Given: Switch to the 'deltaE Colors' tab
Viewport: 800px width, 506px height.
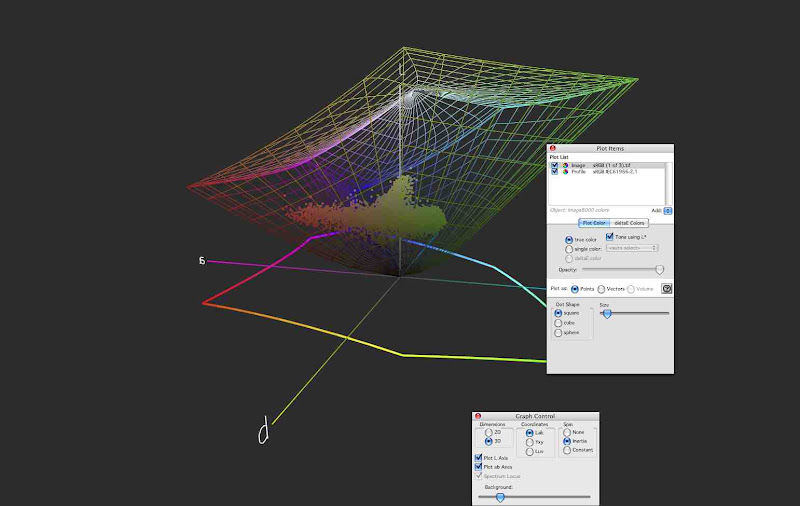Looking at the screenshot, I should [629, 223].
